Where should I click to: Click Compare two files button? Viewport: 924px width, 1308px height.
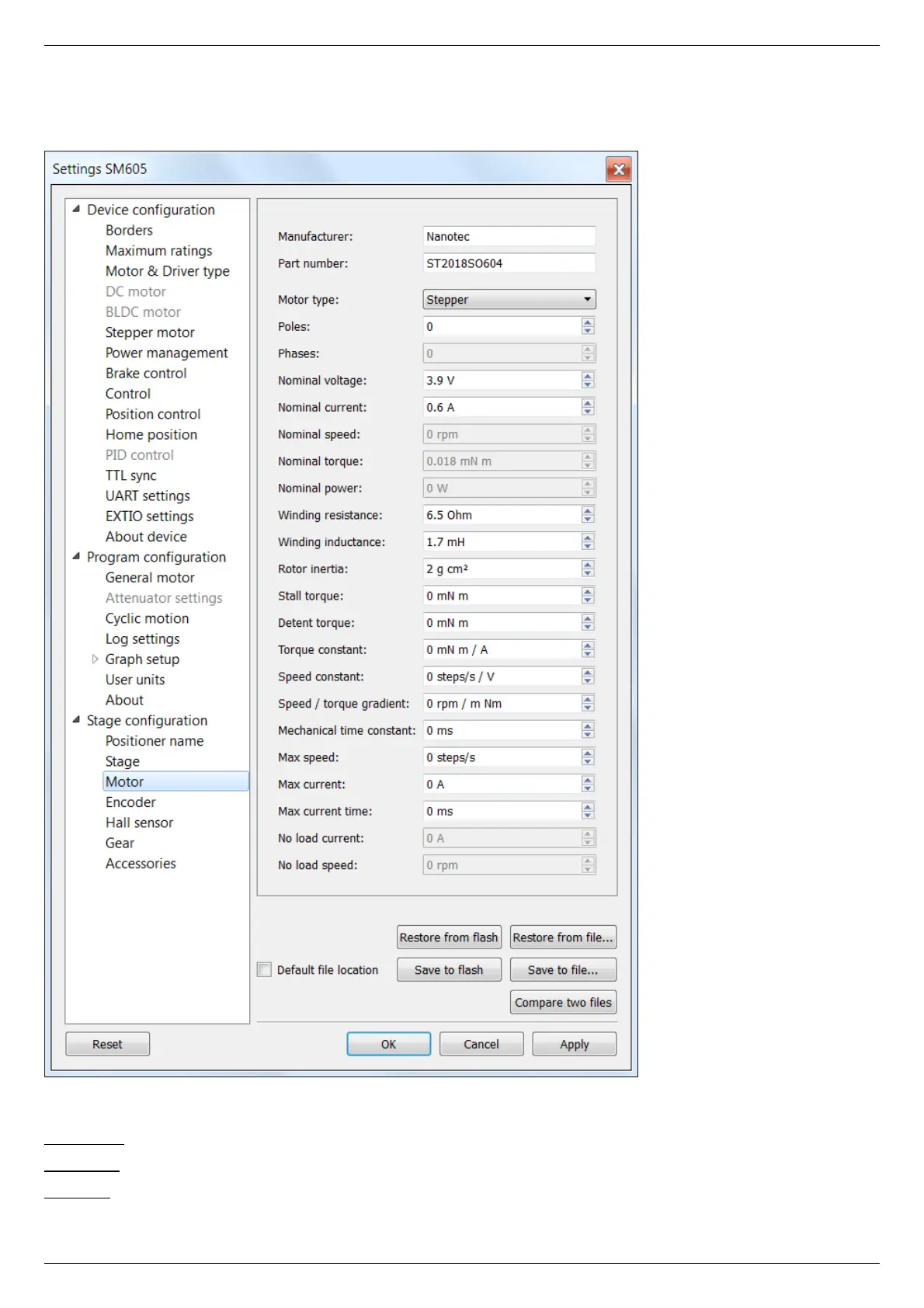[563, 1002]
